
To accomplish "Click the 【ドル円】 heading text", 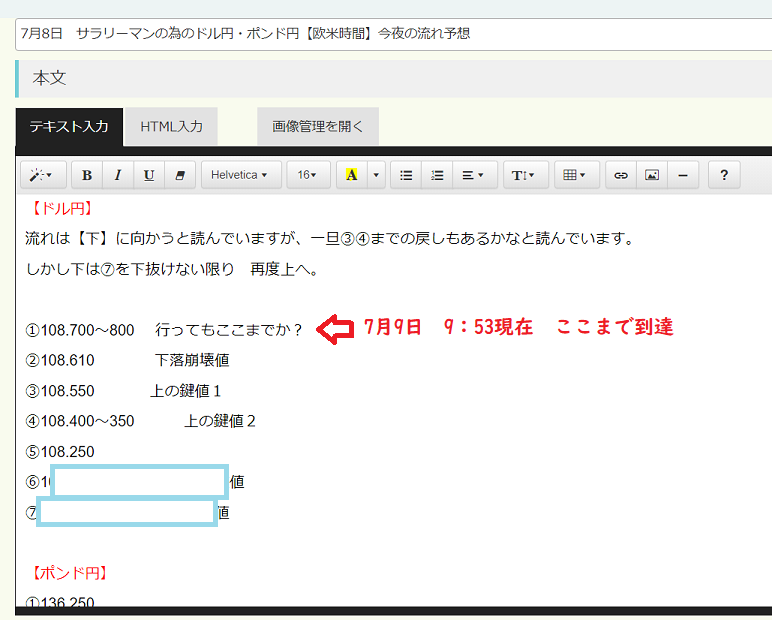I will (x=61, y=208).
